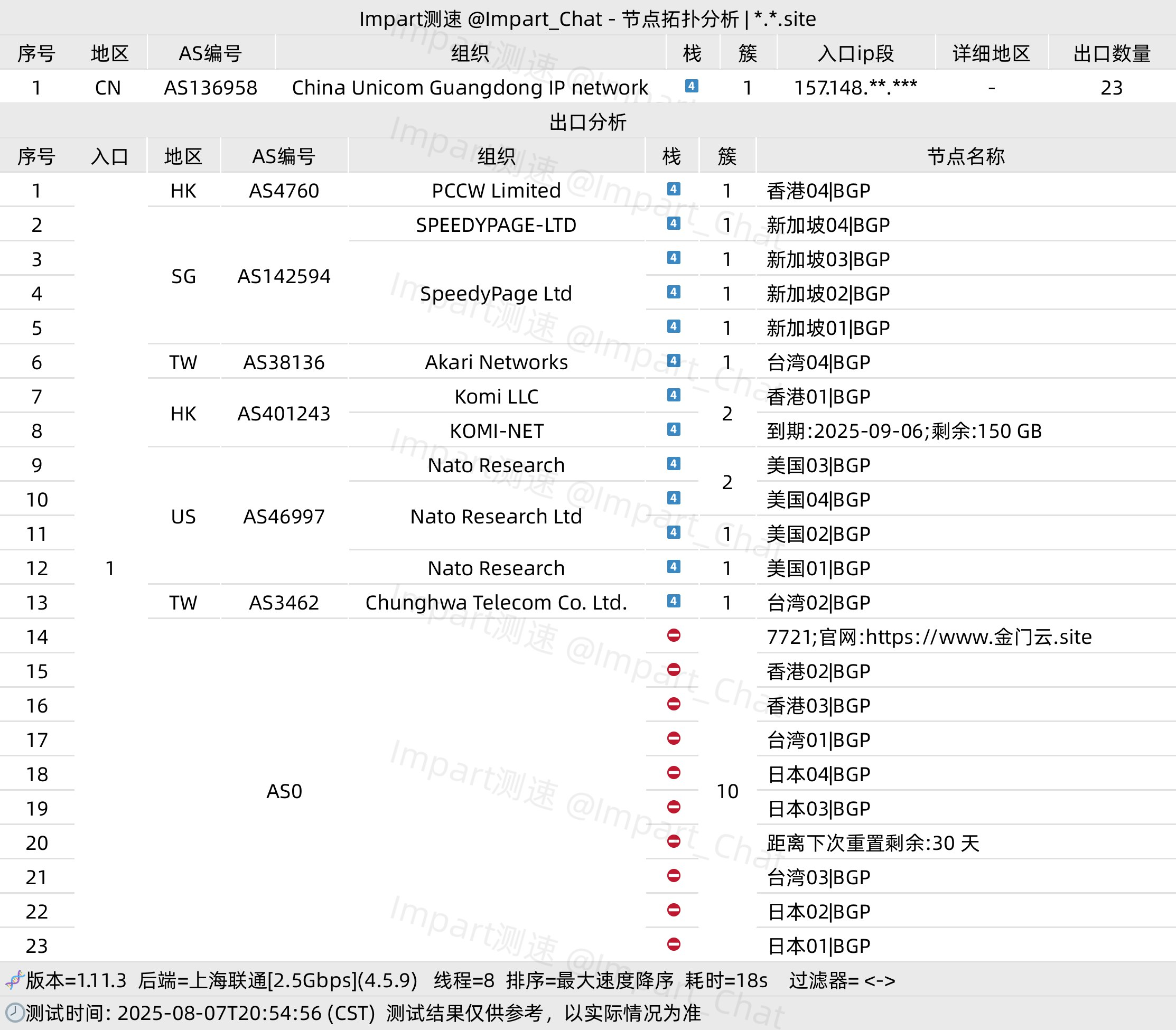Screen dimensions: 1176x1030
Task: Select the Akari Networks cell
Action: [x=497, y=362]
